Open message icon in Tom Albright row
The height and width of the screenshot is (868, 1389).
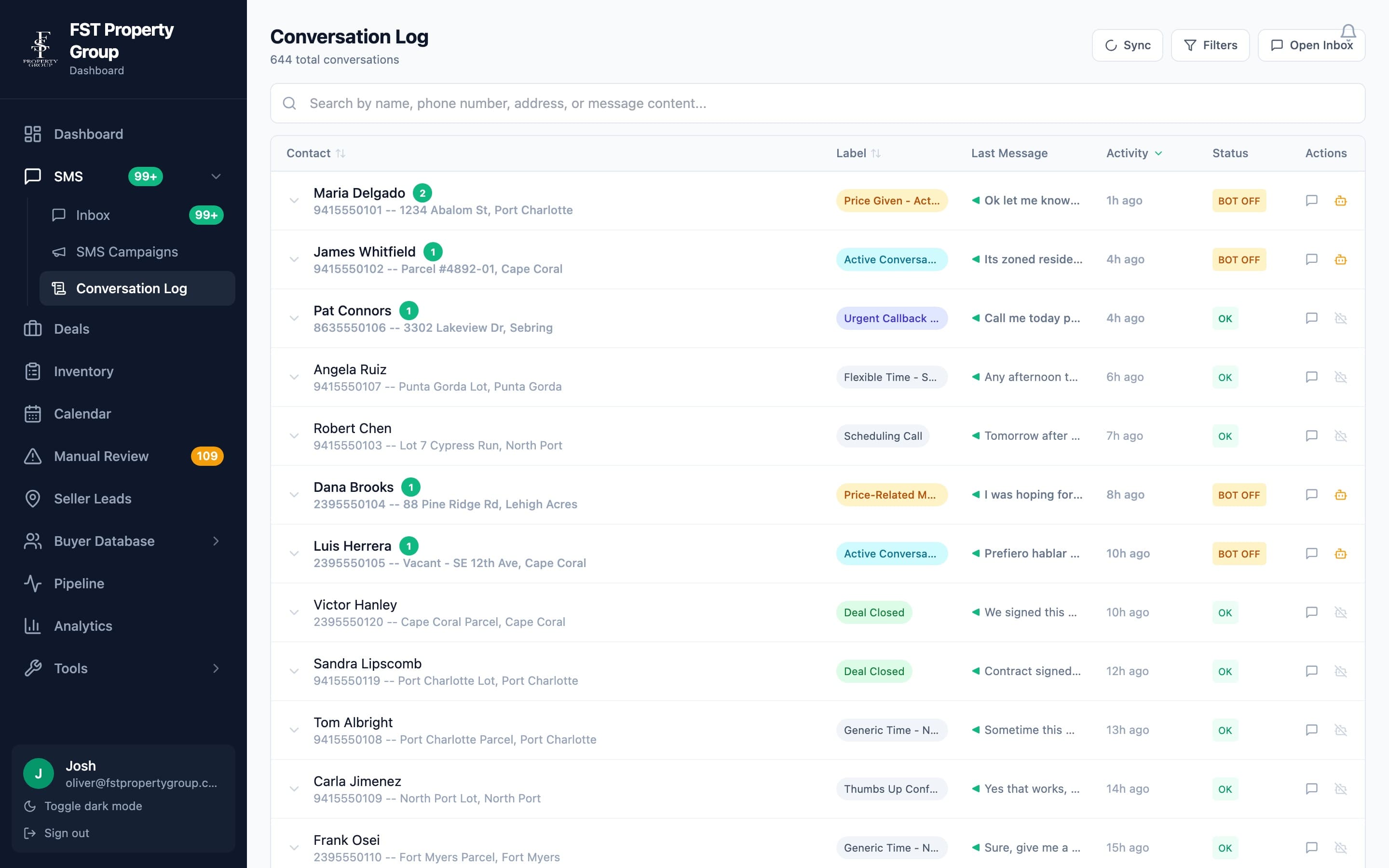pos(1311,730)
